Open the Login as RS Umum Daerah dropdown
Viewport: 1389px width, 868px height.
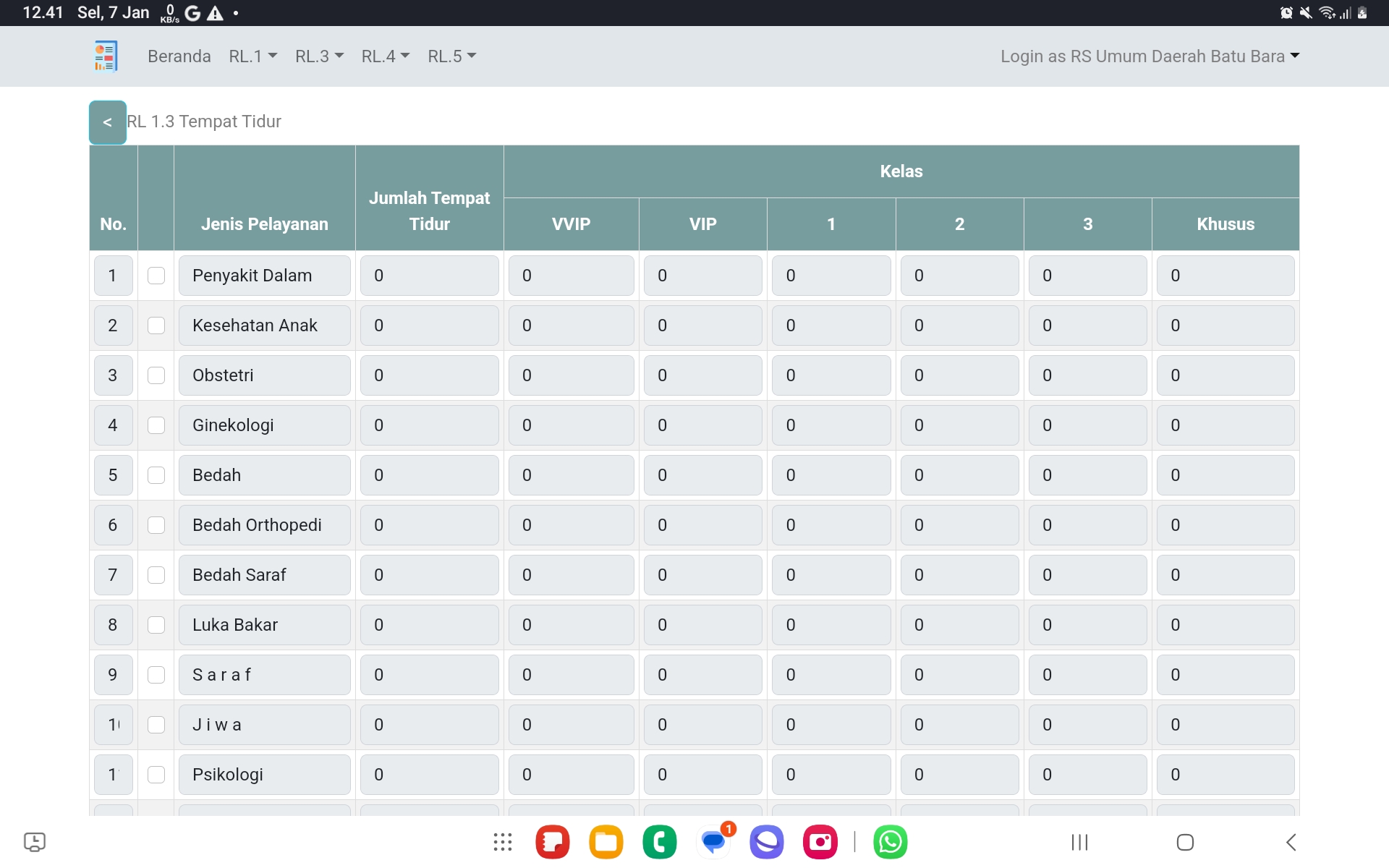pyautogui.click(x=1150, y=56)
